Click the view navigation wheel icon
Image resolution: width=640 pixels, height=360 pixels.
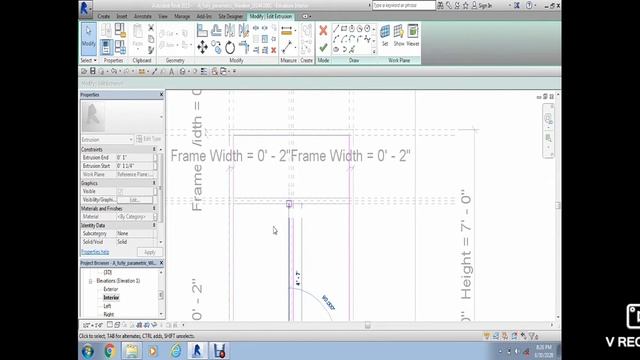pos(548,119)
